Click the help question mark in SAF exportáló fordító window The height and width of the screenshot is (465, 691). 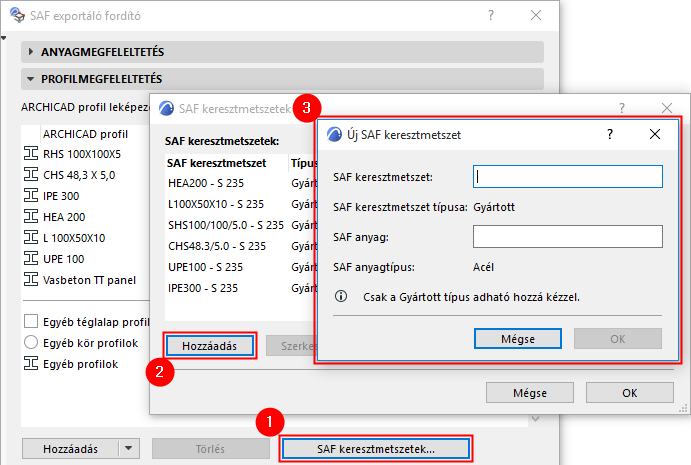pyautogui.click(x=491, y=15)
